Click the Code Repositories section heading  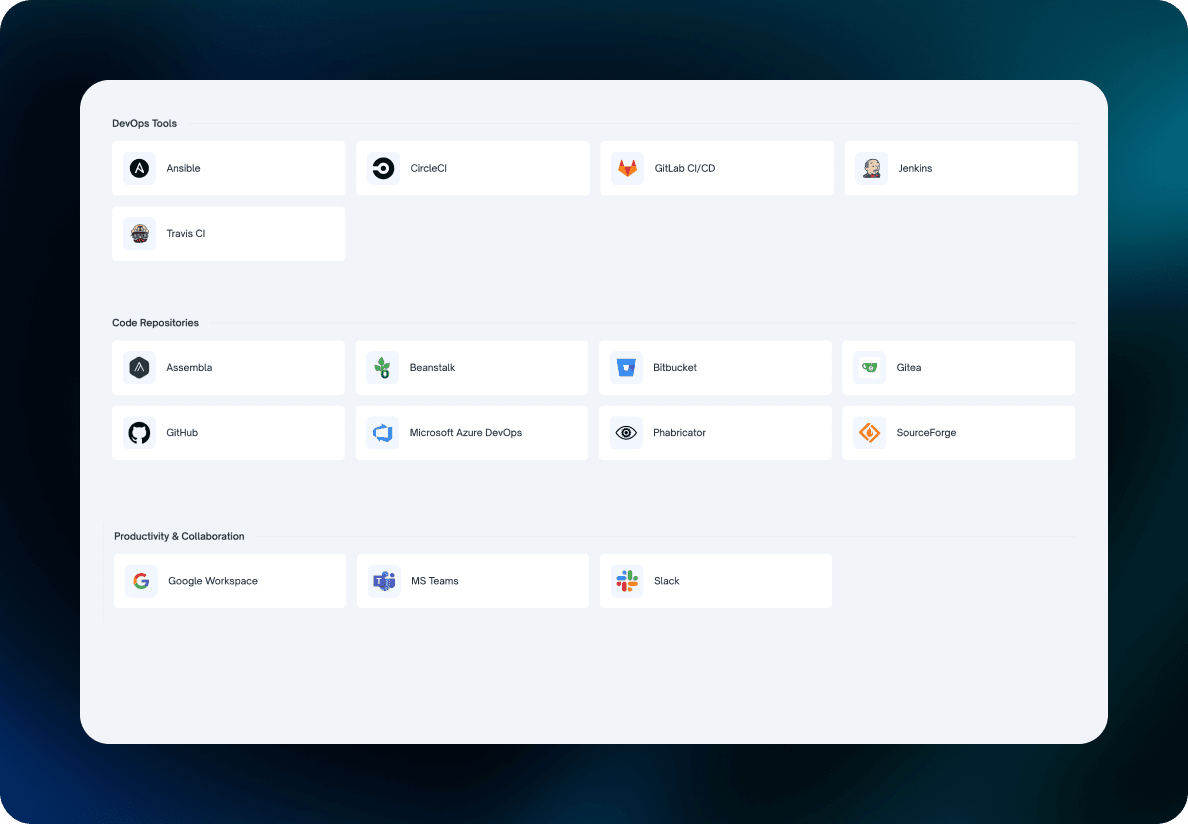click(155, 323)
